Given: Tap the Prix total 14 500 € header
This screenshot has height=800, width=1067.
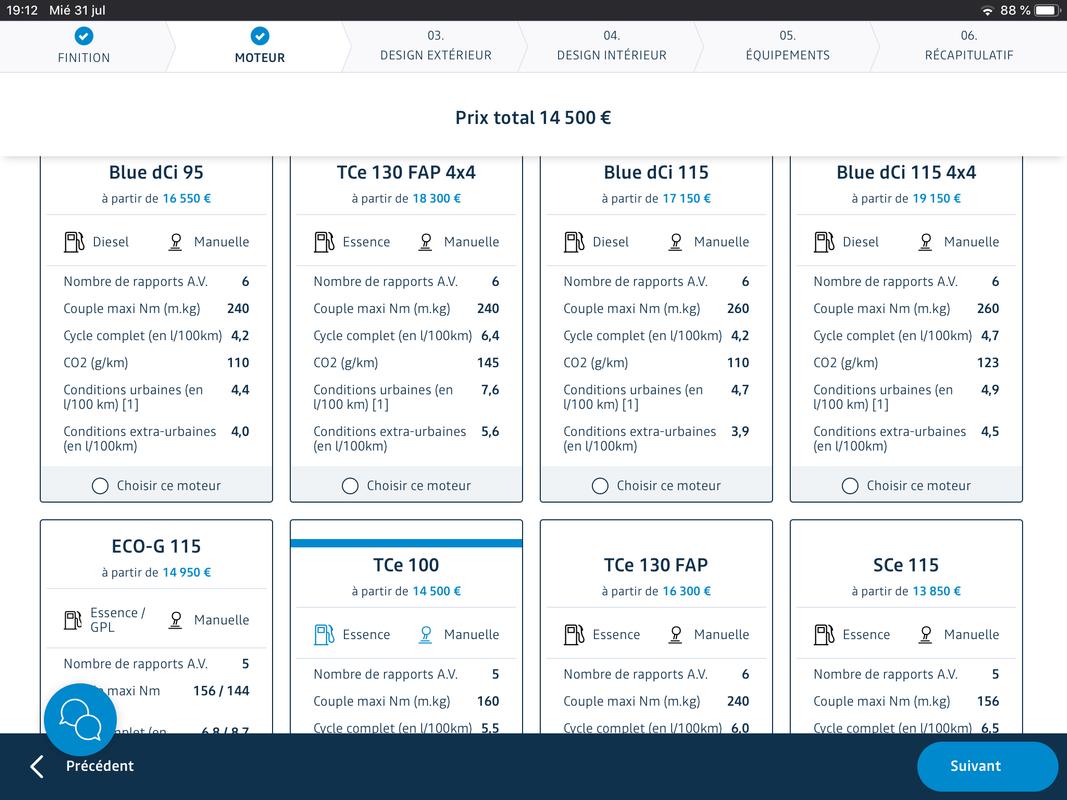Looking at the screenshot, I should pos(533,118).
